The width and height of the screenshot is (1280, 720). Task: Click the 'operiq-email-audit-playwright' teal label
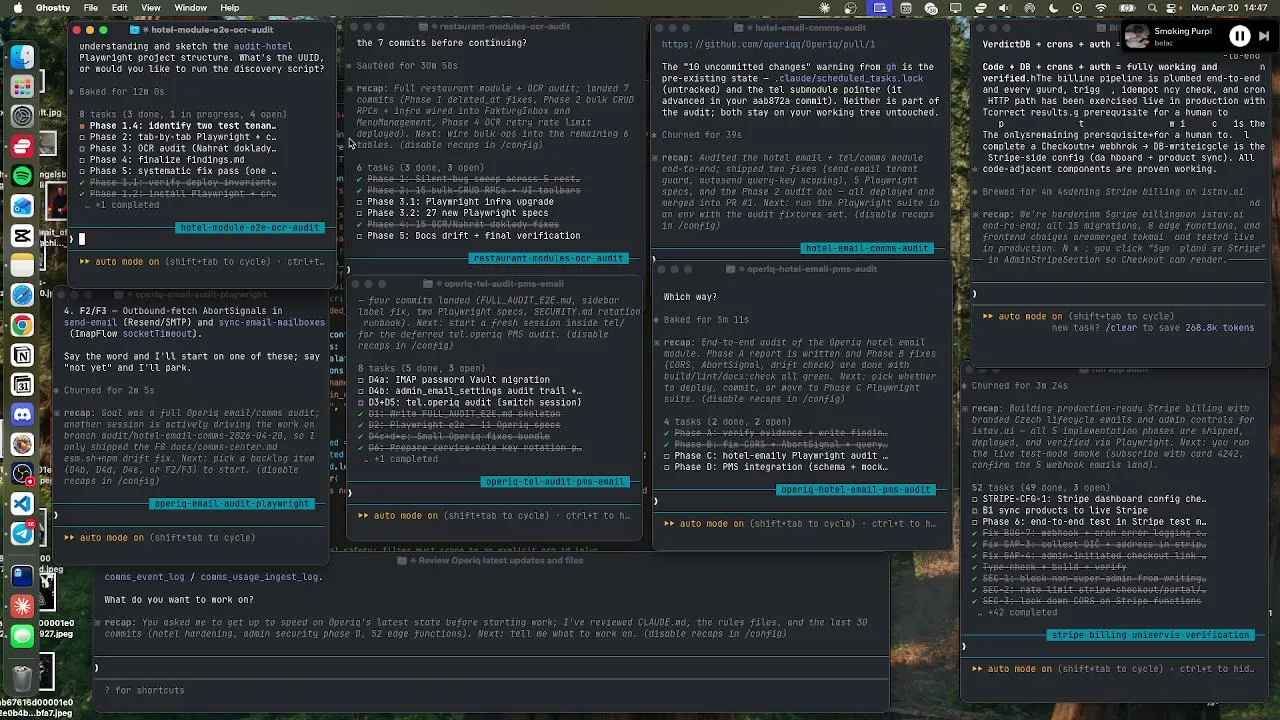tap(232, 504)
